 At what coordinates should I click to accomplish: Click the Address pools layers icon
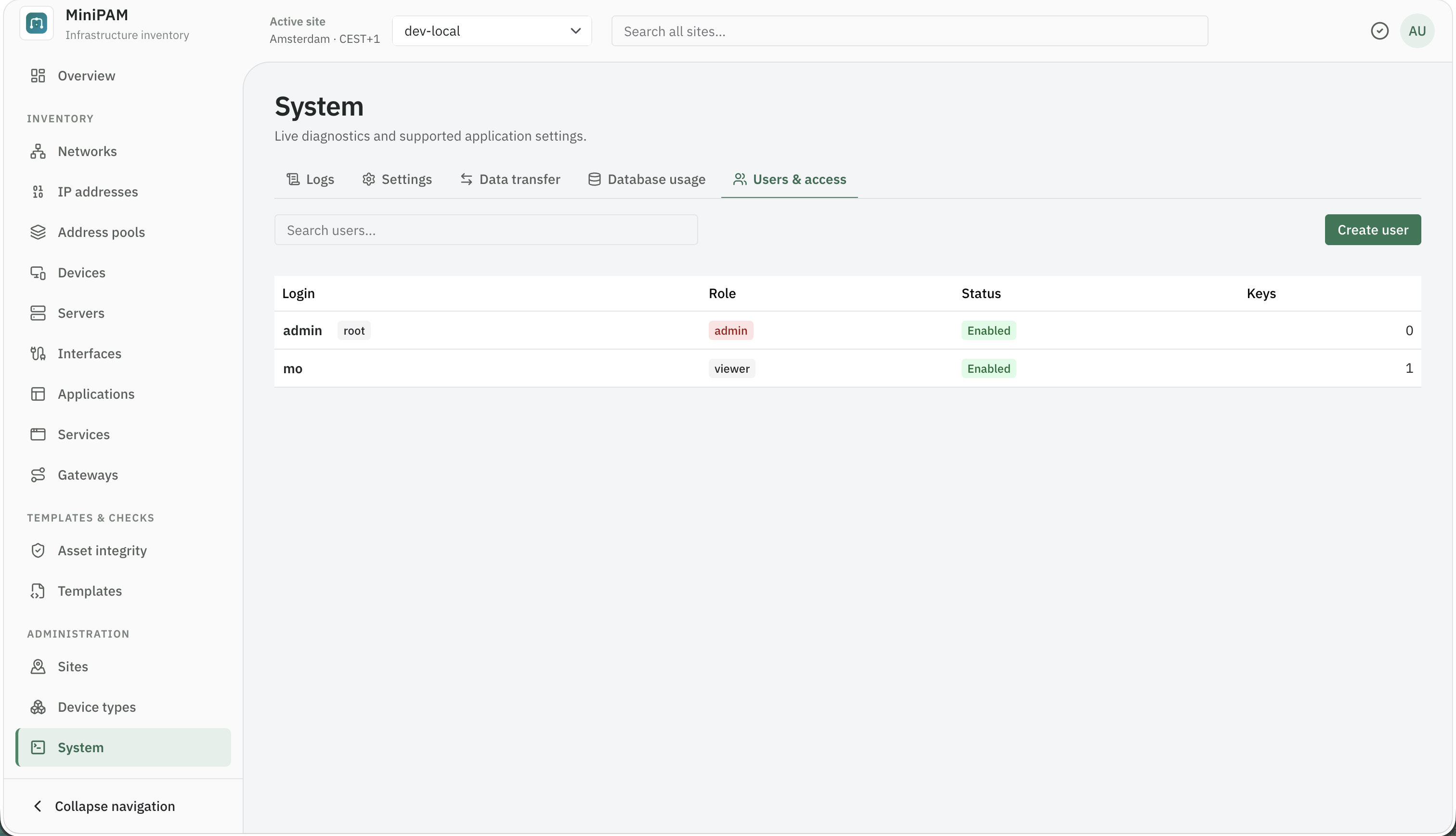click(38, 233)
